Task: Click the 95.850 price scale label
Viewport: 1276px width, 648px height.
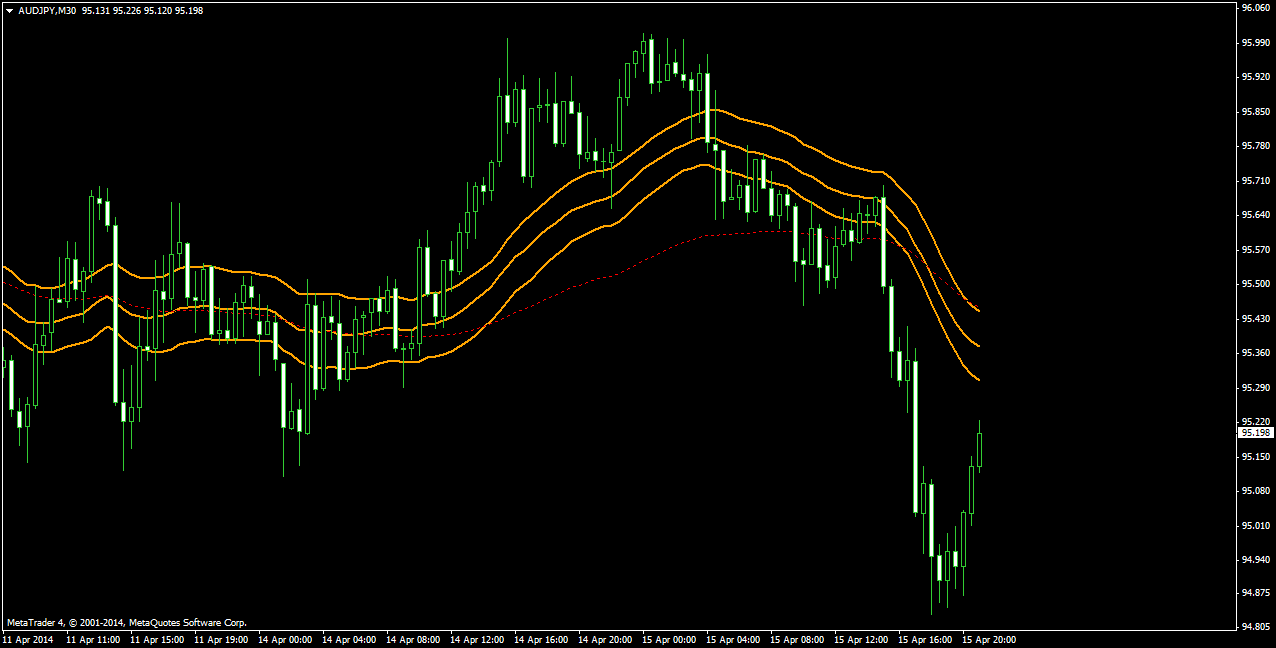Action: 1255,112
